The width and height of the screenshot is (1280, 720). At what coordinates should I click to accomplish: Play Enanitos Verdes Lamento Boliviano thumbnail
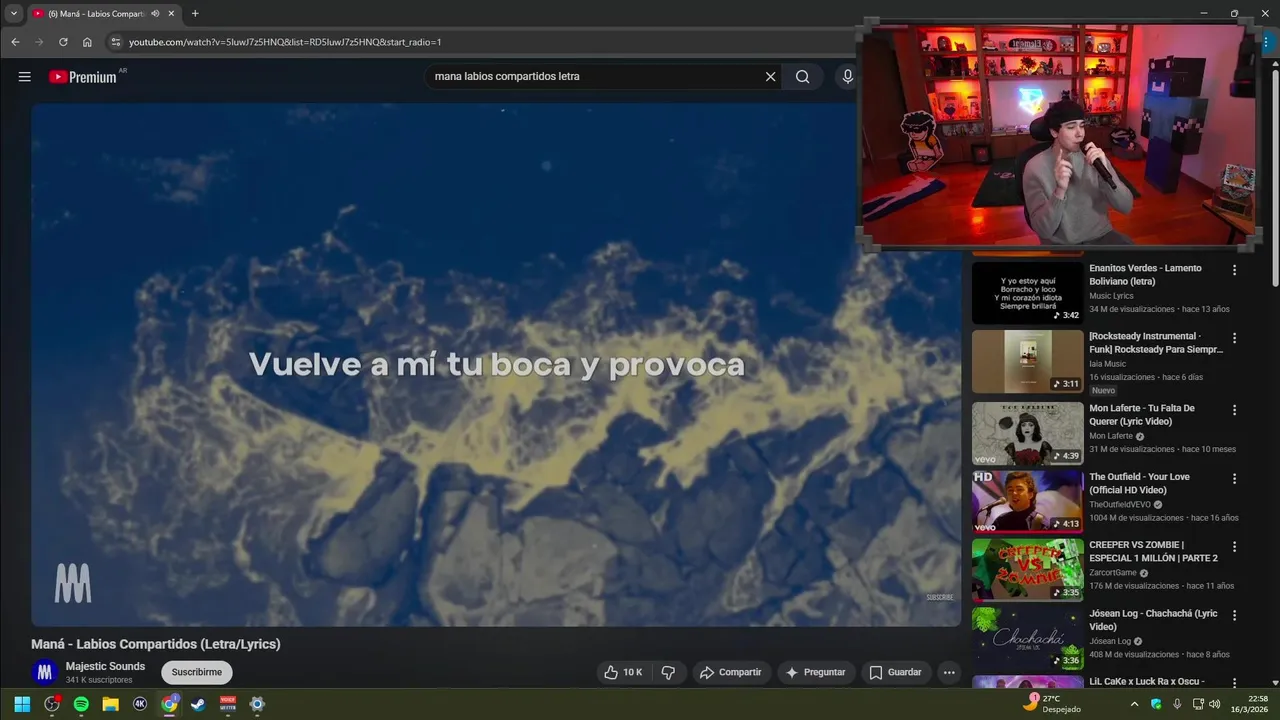click(x=1028, y=293)
